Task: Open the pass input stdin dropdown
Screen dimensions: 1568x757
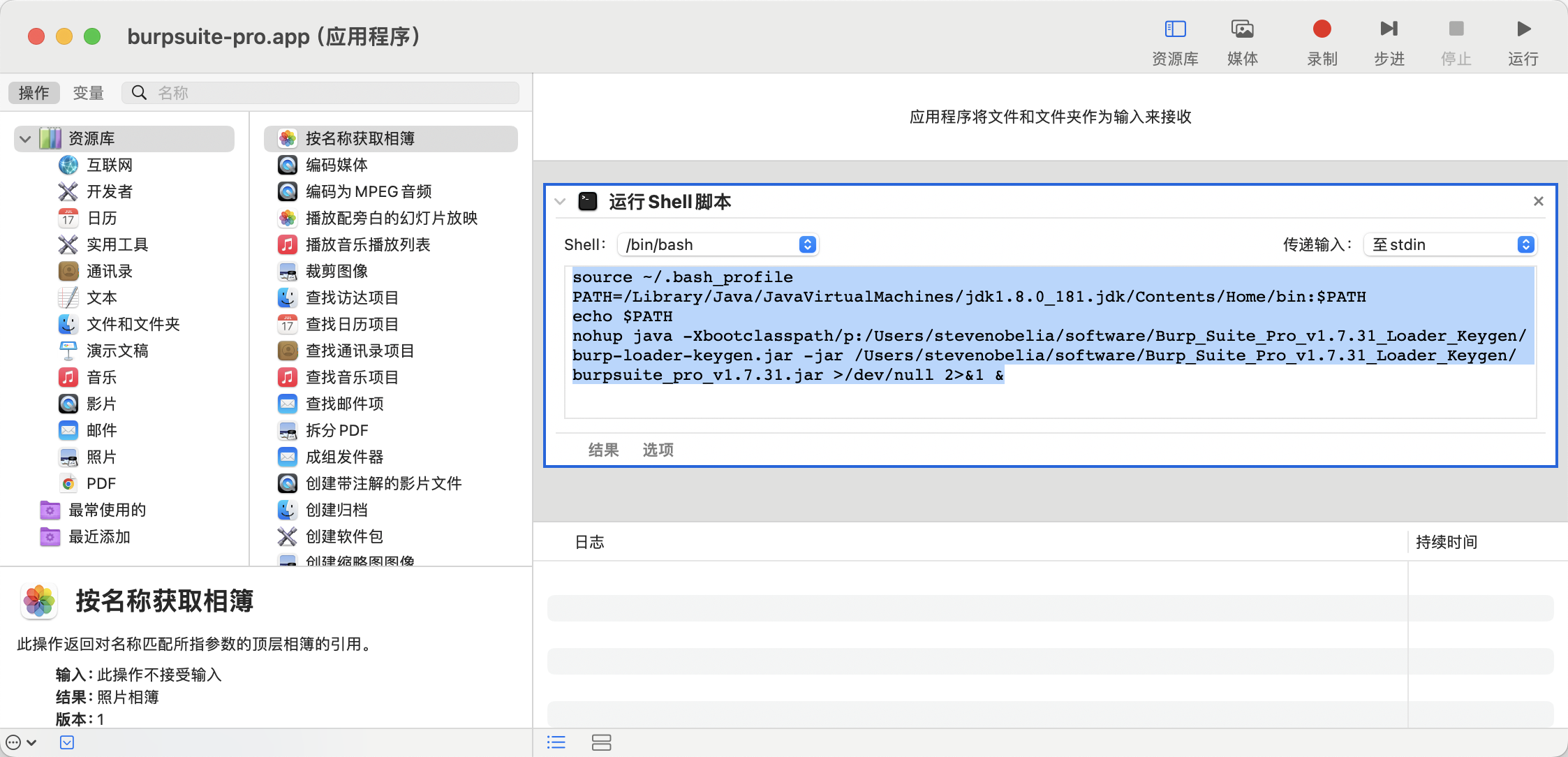Action: click(1449, 244)
